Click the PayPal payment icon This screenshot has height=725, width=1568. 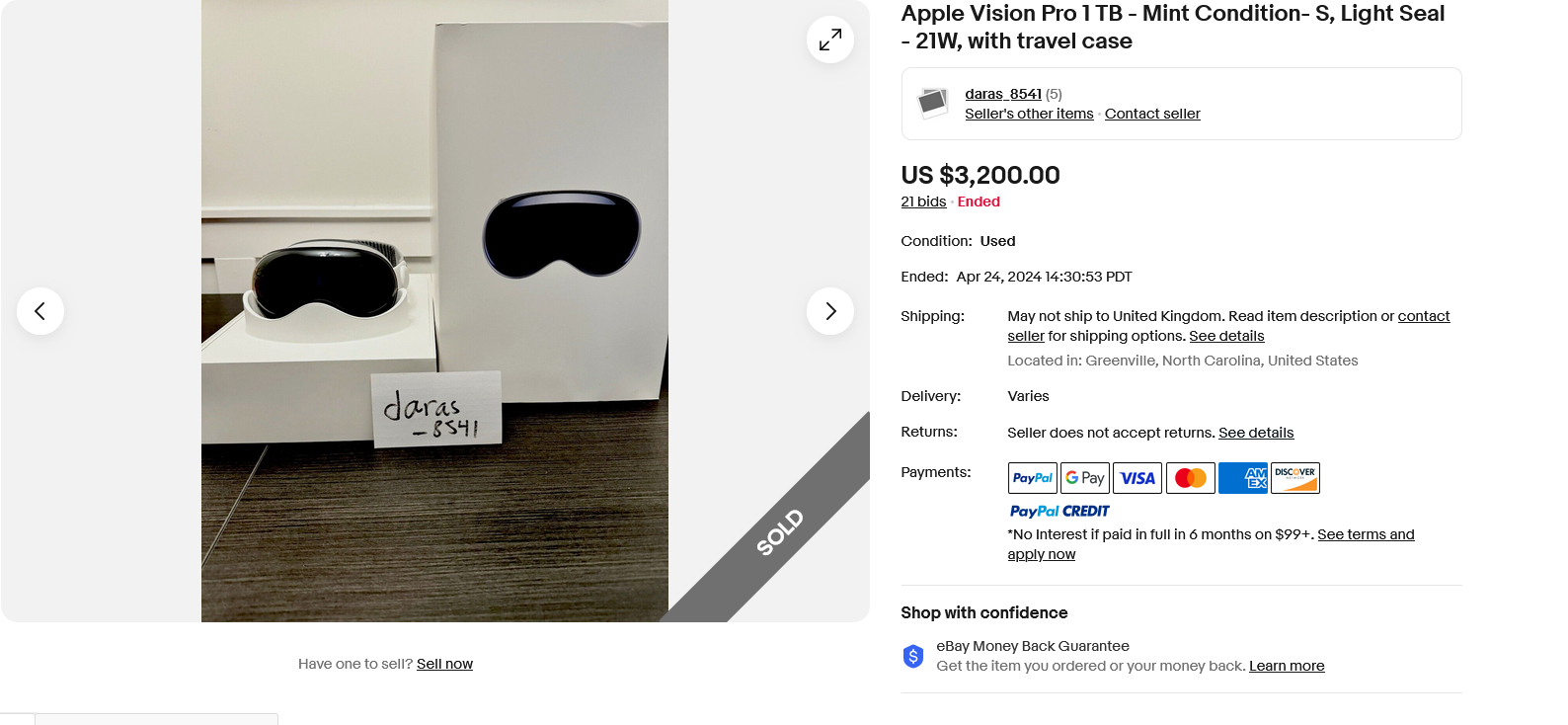coord(1032,478)
